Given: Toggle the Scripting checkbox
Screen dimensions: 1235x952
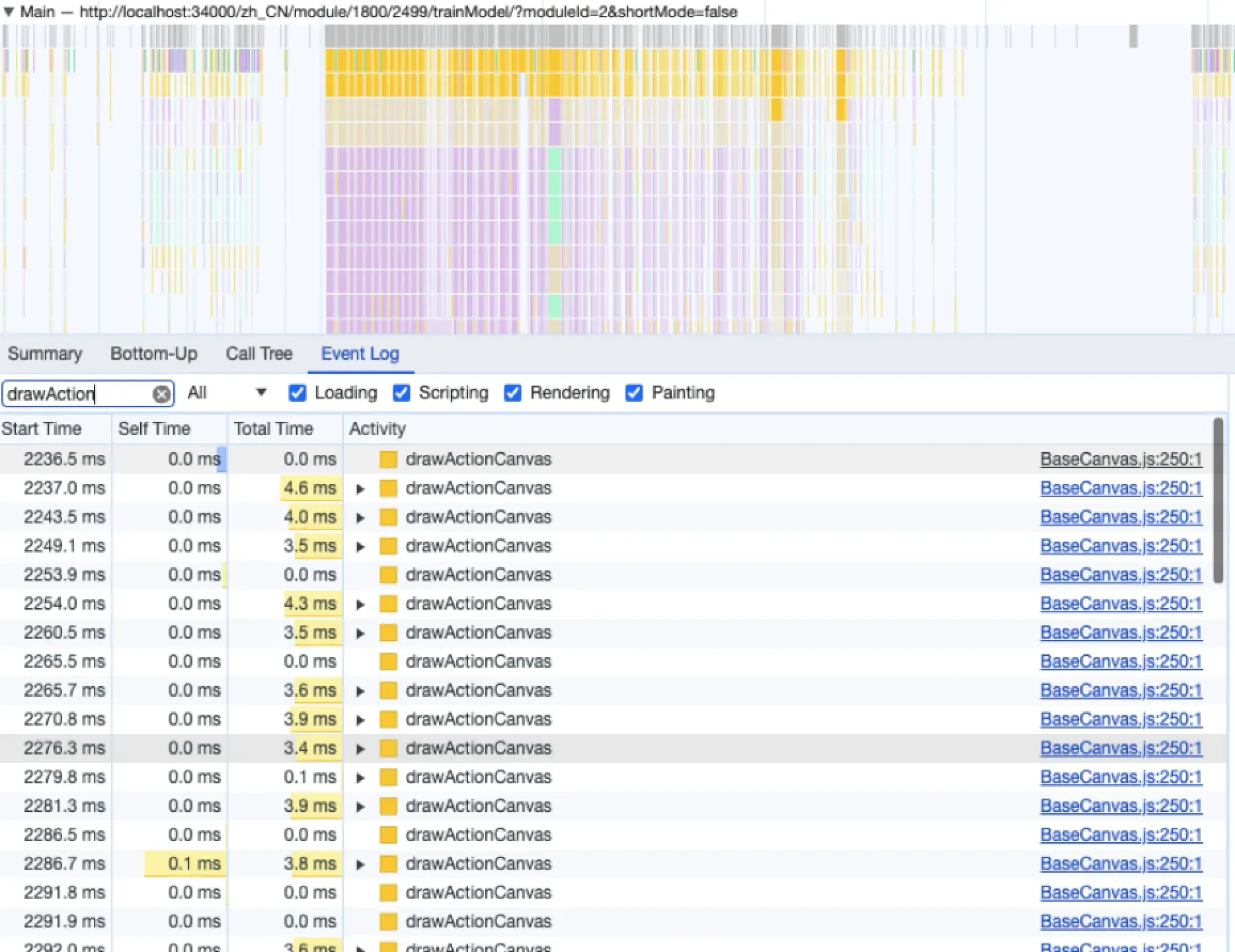Looking at the screenshot, I should click(x=401, y=393).
